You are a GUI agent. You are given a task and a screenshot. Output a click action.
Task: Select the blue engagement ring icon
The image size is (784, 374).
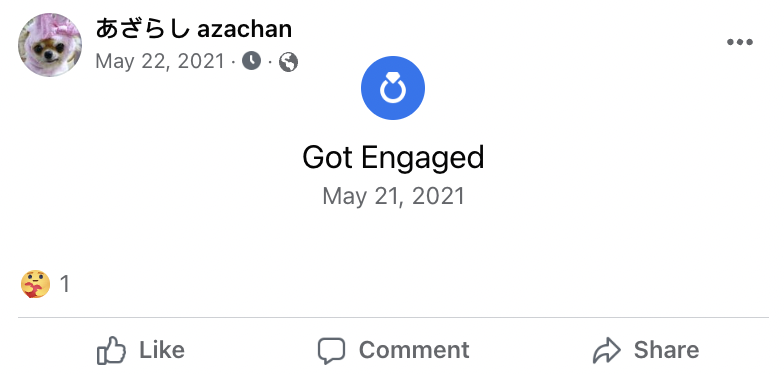pyautogui.click(x=393, y=88)
